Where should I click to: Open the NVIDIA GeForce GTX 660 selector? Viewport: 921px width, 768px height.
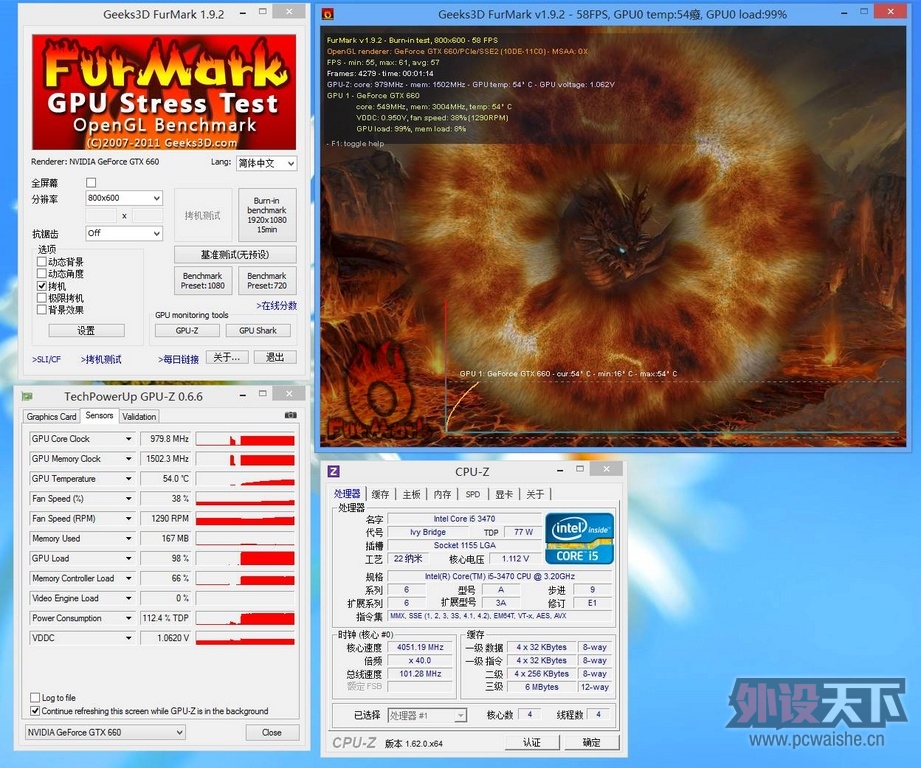[105, 732]
